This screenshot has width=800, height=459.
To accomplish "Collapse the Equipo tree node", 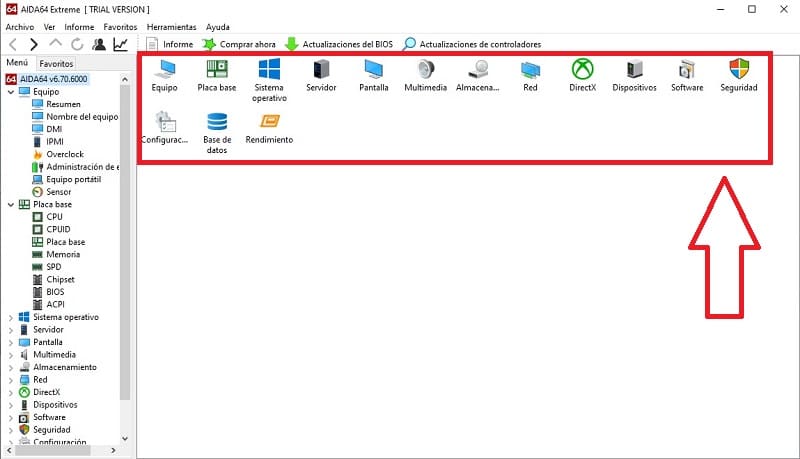I will pos(11,92).
